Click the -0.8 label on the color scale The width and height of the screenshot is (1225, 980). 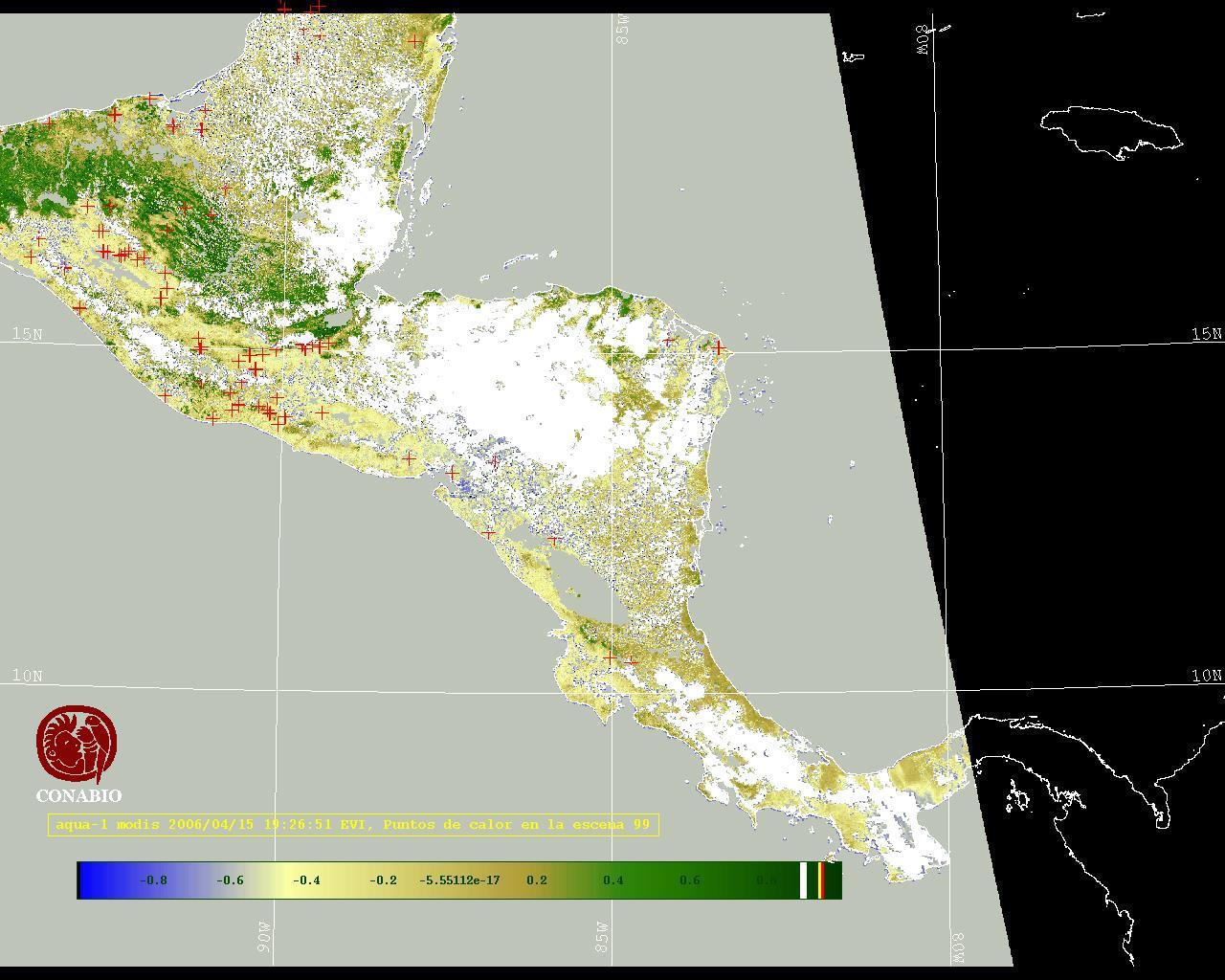(x=153, y=880)
